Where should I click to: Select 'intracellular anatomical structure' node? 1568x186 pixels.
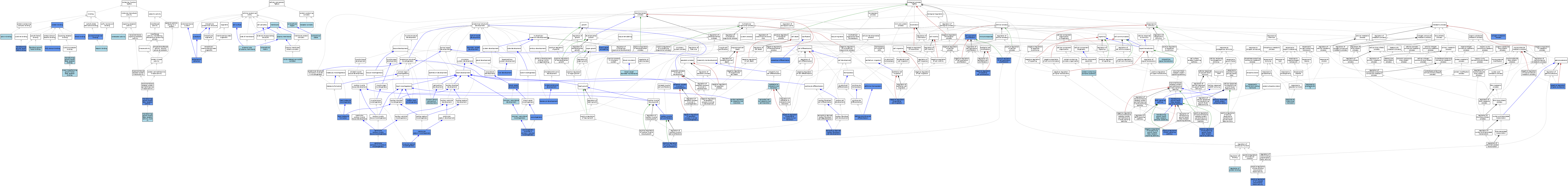coord(209,25)
